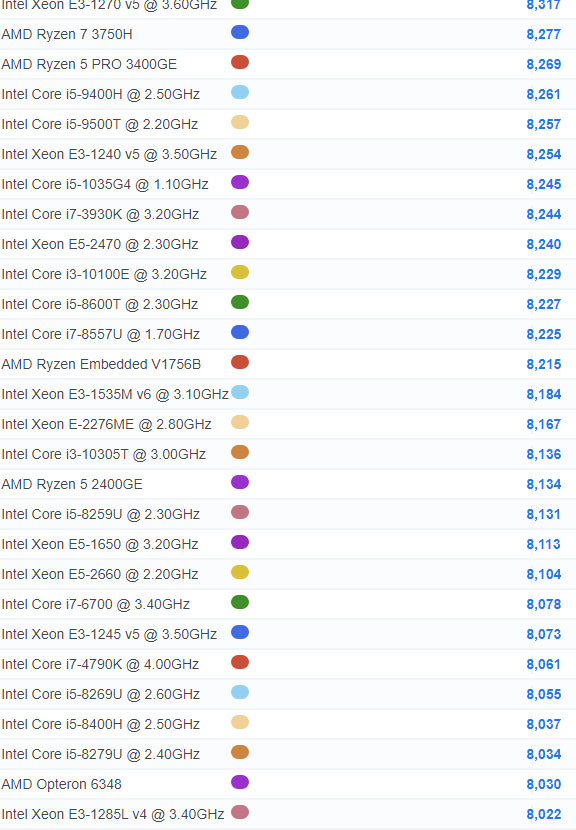The height and width of the screenshot is (830, 576).
Task: Click the red dot beside Ryzen 5 PRO 3400GE
Action: point(240,62)
